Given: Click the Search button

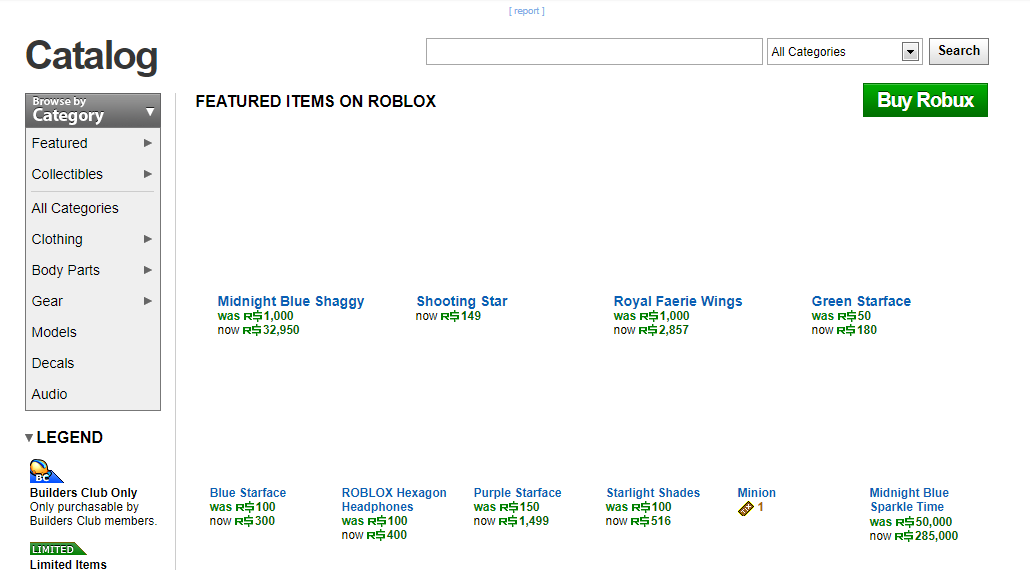Looking at the screenshot, I should tap(958, 51).
